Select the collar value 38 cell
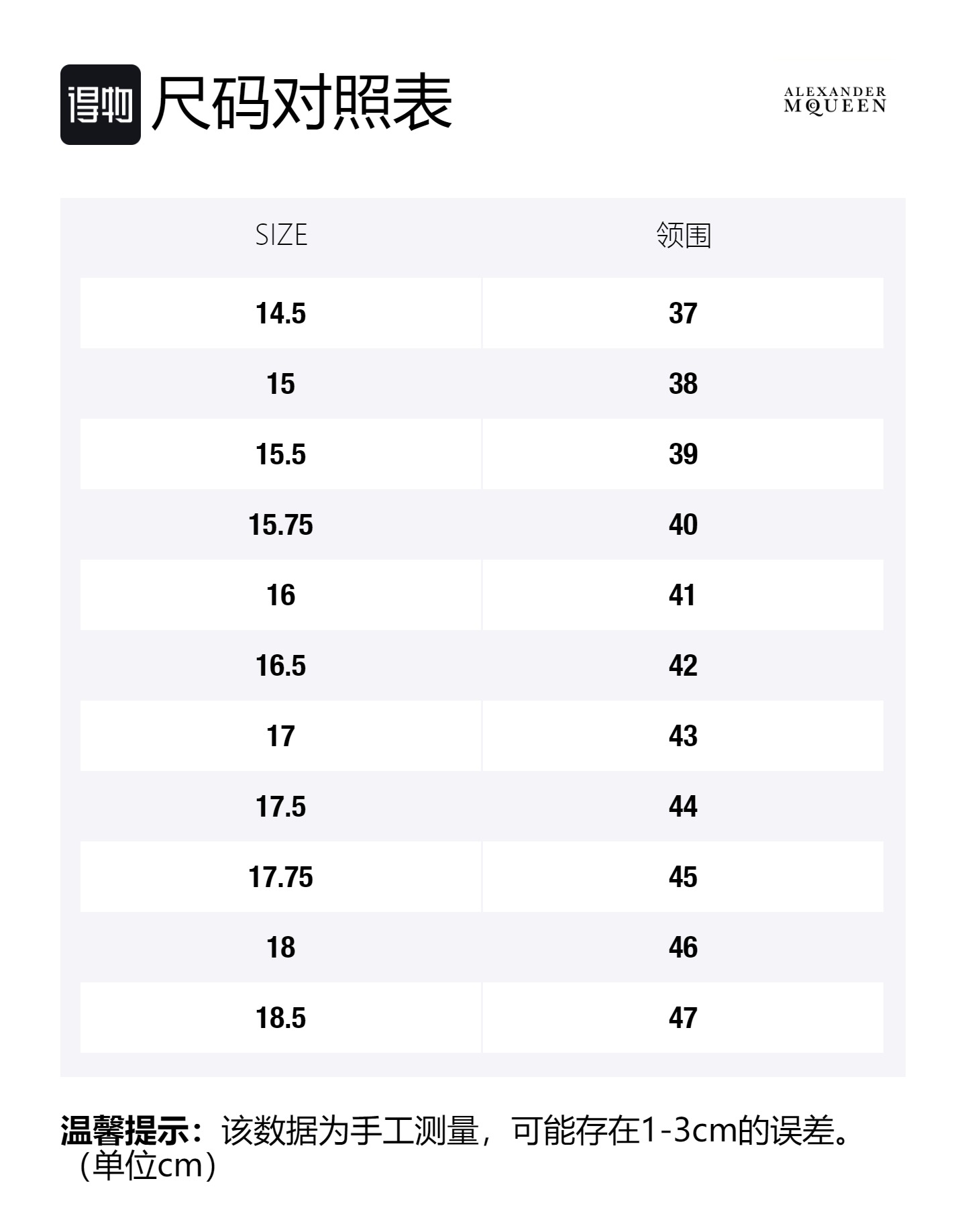 683,384
